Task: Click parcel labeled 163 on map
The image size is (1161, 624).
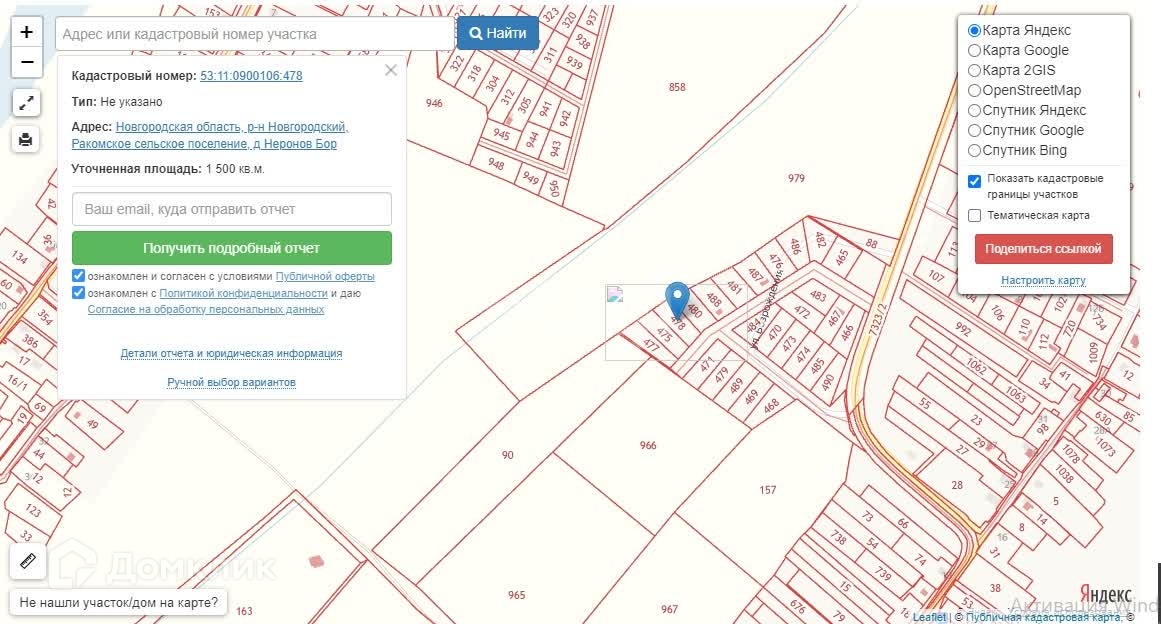Action: click(x=244, y=611)
